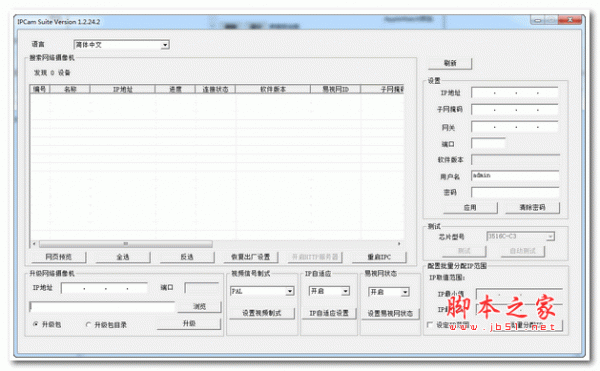This screenshot has width=600, height=371.
Task: Click the device list horizontal scrollbar thumb
Action: coord(126,244)
